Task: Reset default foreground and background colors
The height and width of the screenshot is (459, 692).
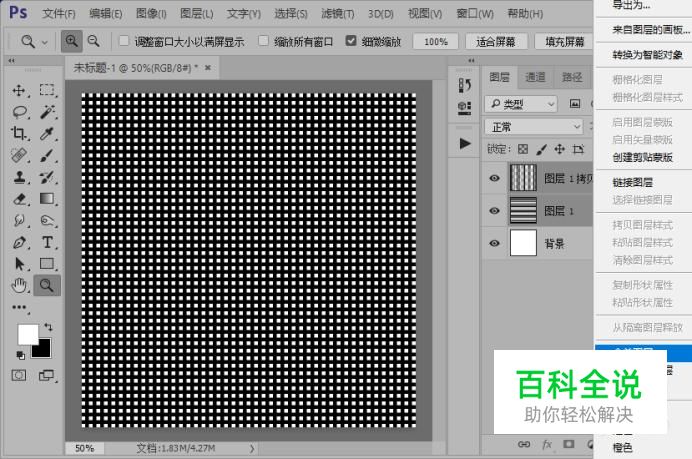Action: click(20, 355)
